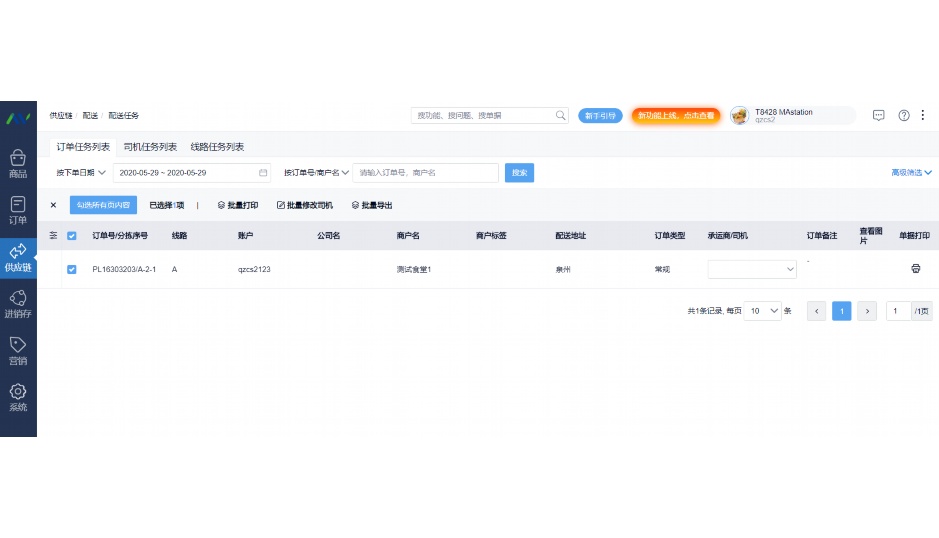Click the app logo in sidebar

18,118
